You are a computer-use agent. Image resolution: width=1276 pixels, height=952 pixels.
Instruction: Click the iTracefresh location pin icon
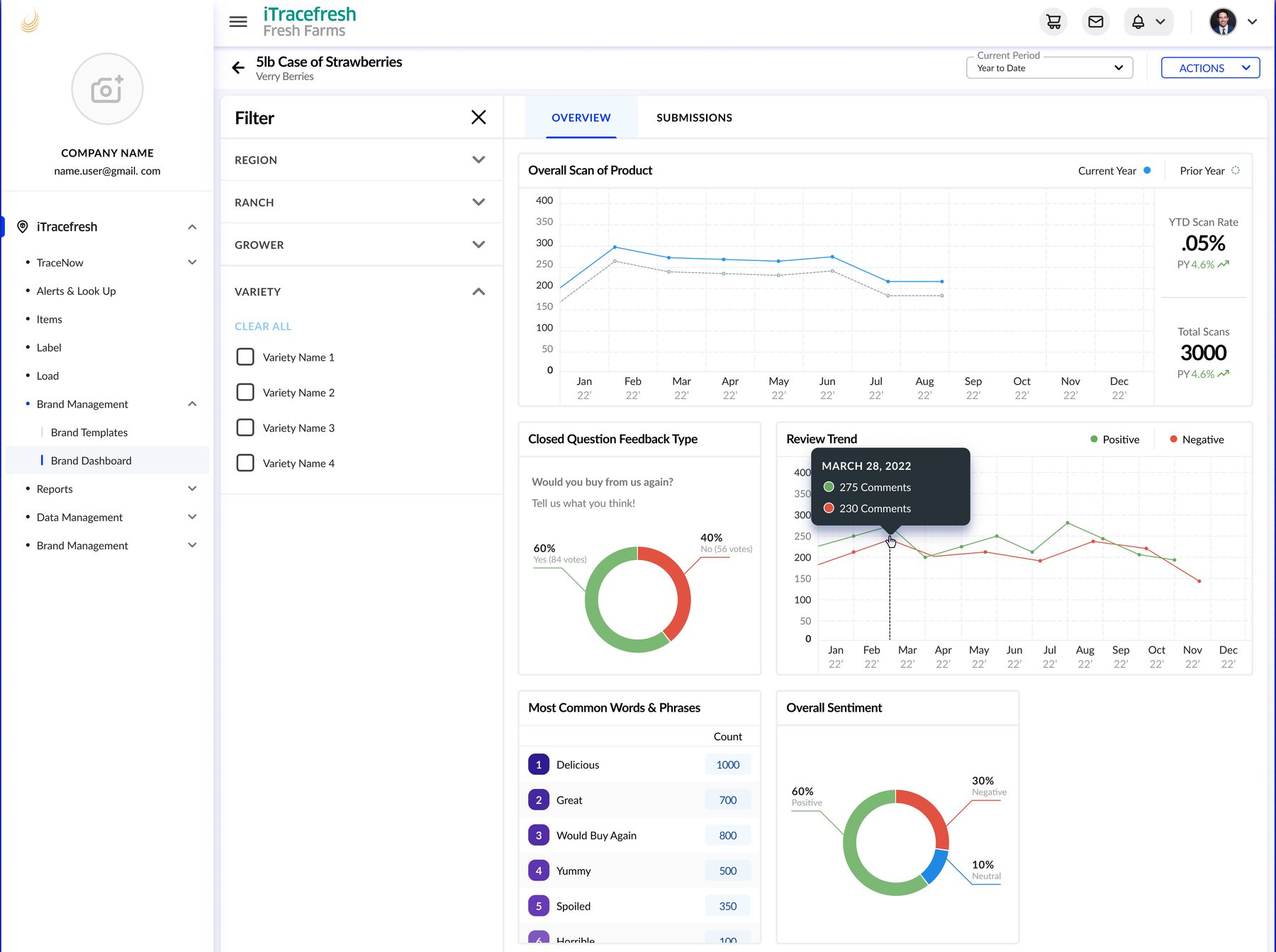coord(23,227)
